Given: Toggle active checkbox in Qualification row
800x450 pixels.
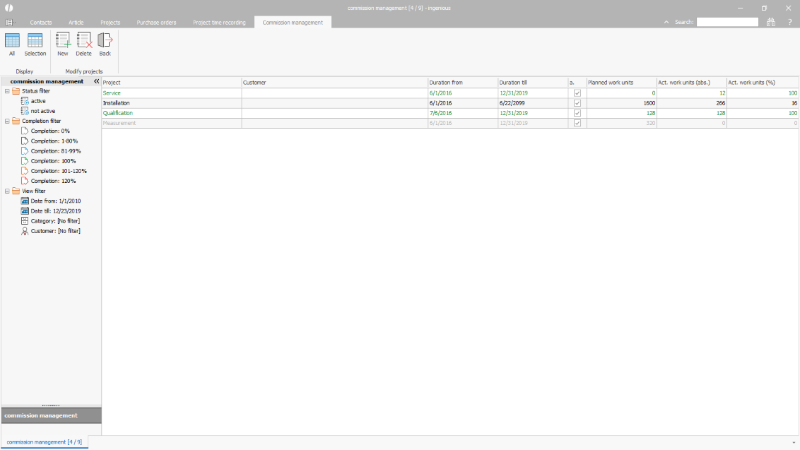Looking at the screenshot, I should pyautogui.click(x=577, y=113).
